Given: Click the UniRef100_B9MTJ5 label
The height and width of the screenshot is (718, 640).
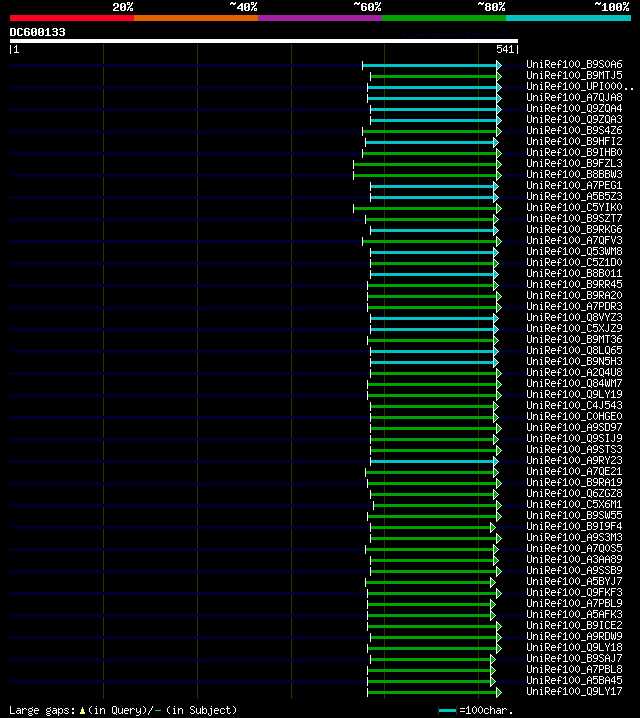Looking at the screenshot, I should pyautogui.click(x=574, y=76).
